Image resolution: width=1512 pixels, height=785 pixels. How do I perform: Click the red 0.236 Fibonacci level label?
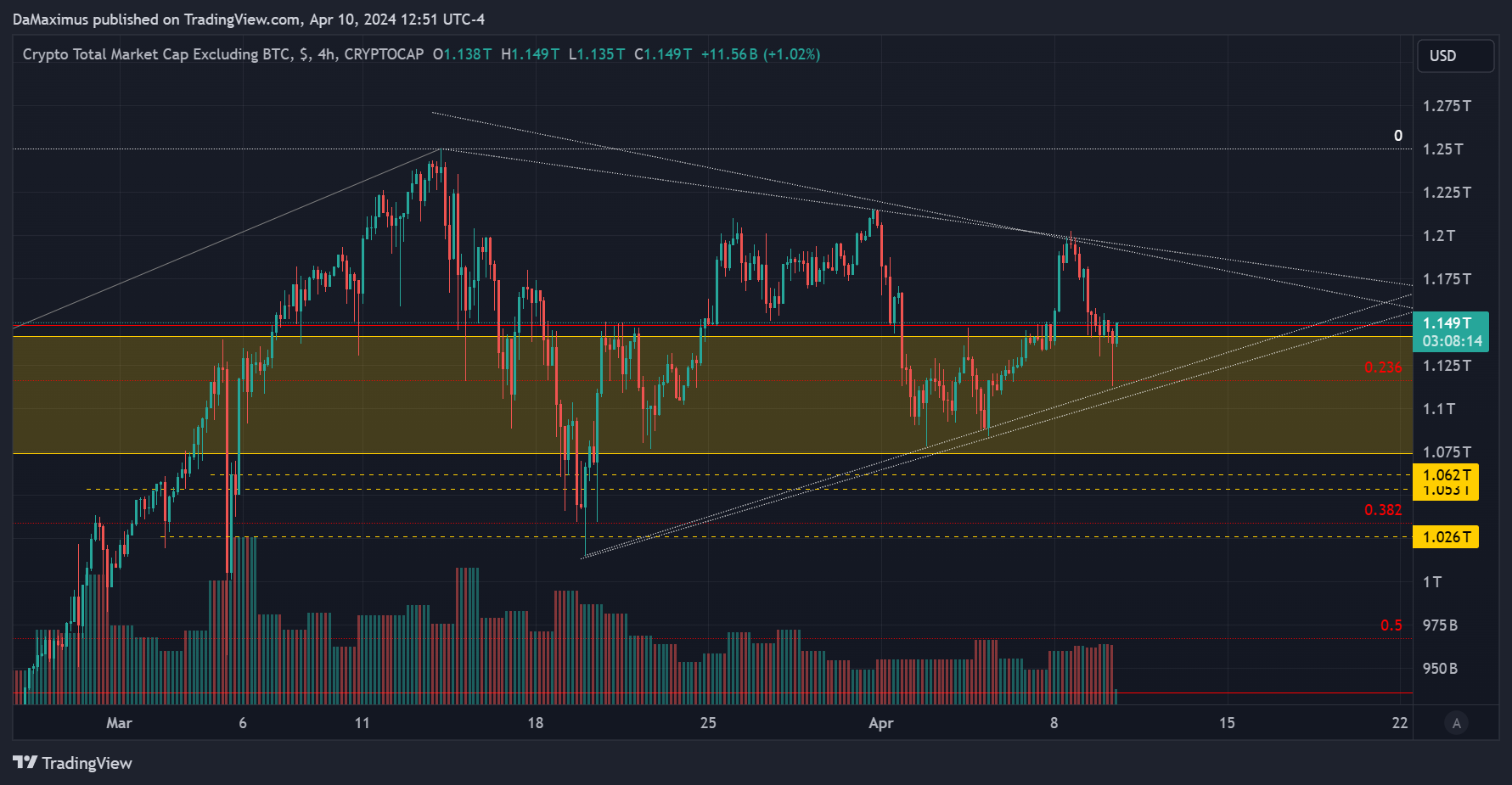pyautogui.click(x=1383, y=367)
